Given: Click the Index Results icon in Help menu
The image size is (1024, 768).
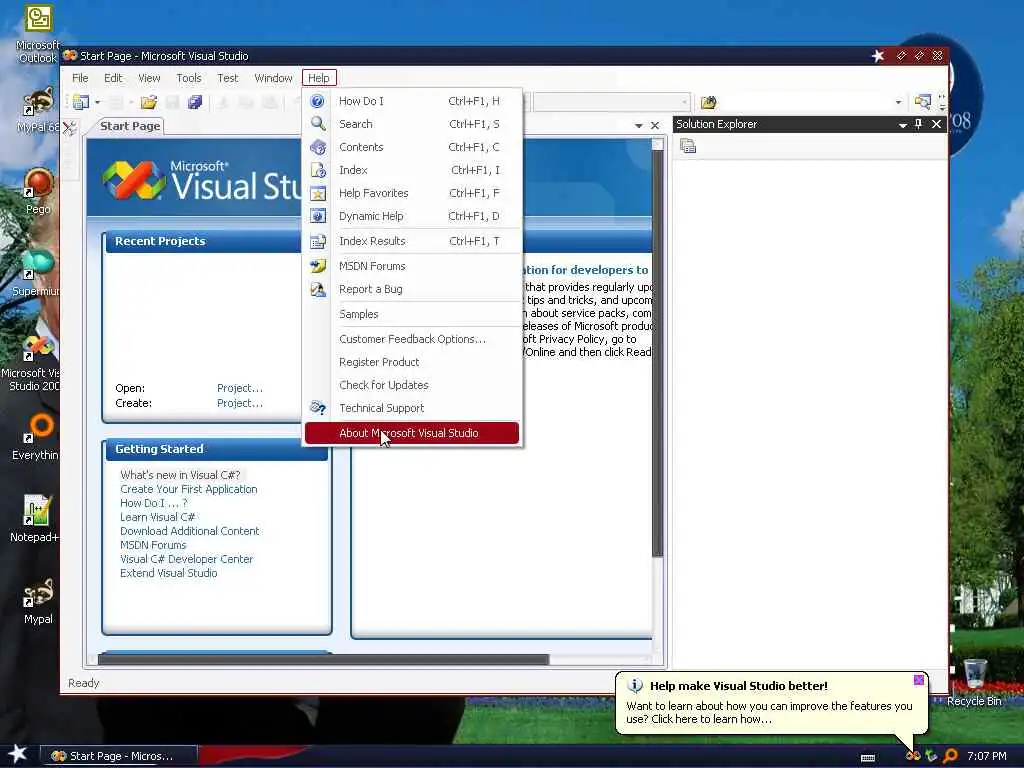Looking at the screenshot, I should 317,241.
